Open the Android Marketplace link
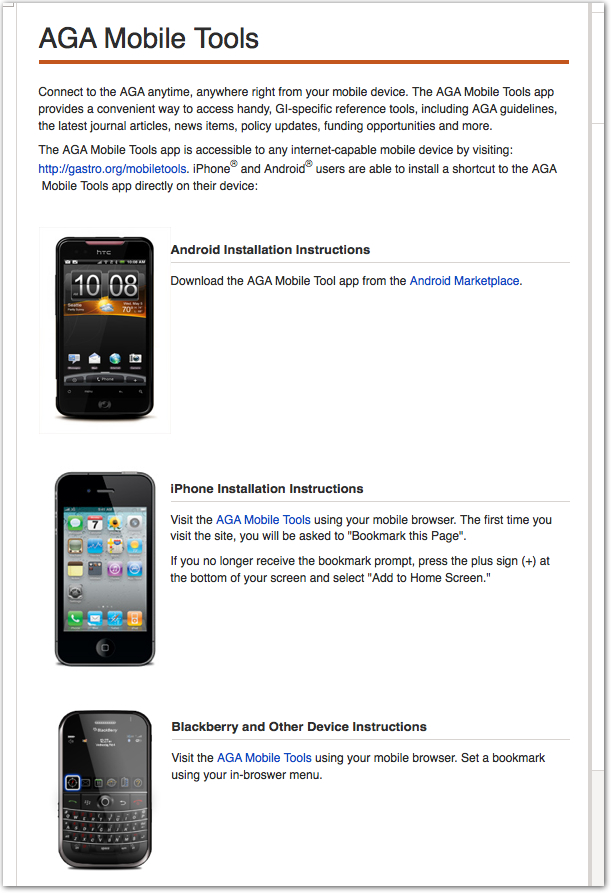Image resolution: width=611 pixels, height=893 pixels. point(464,281)
